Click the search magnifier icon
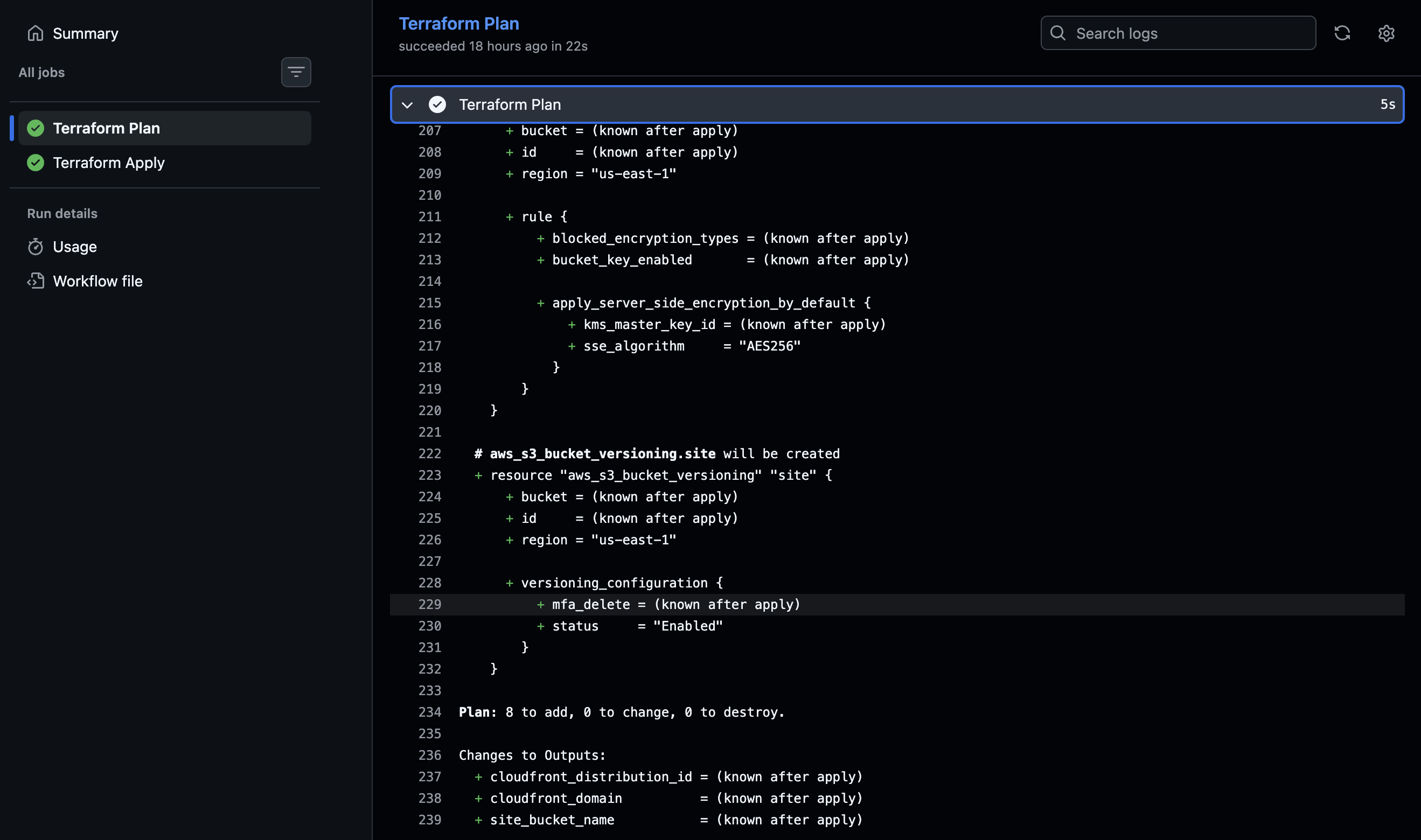Viewport: 1421px width, 840px height. click(1058, 33)
